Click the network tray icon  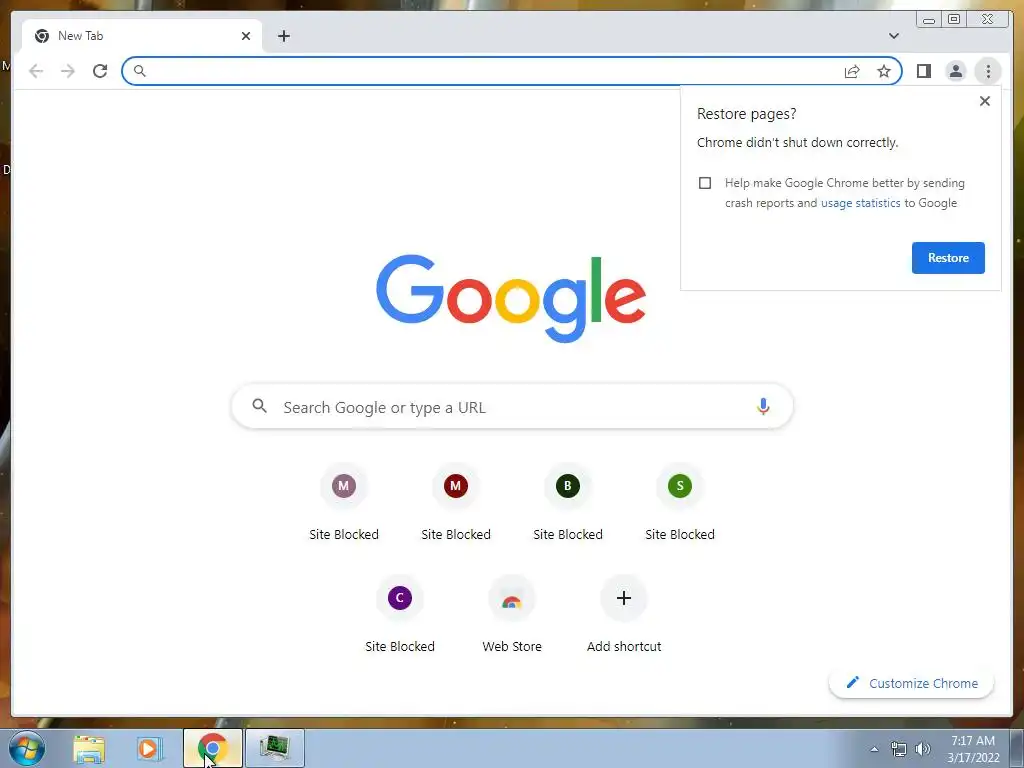pyautogui.click(x=899, y=750)
